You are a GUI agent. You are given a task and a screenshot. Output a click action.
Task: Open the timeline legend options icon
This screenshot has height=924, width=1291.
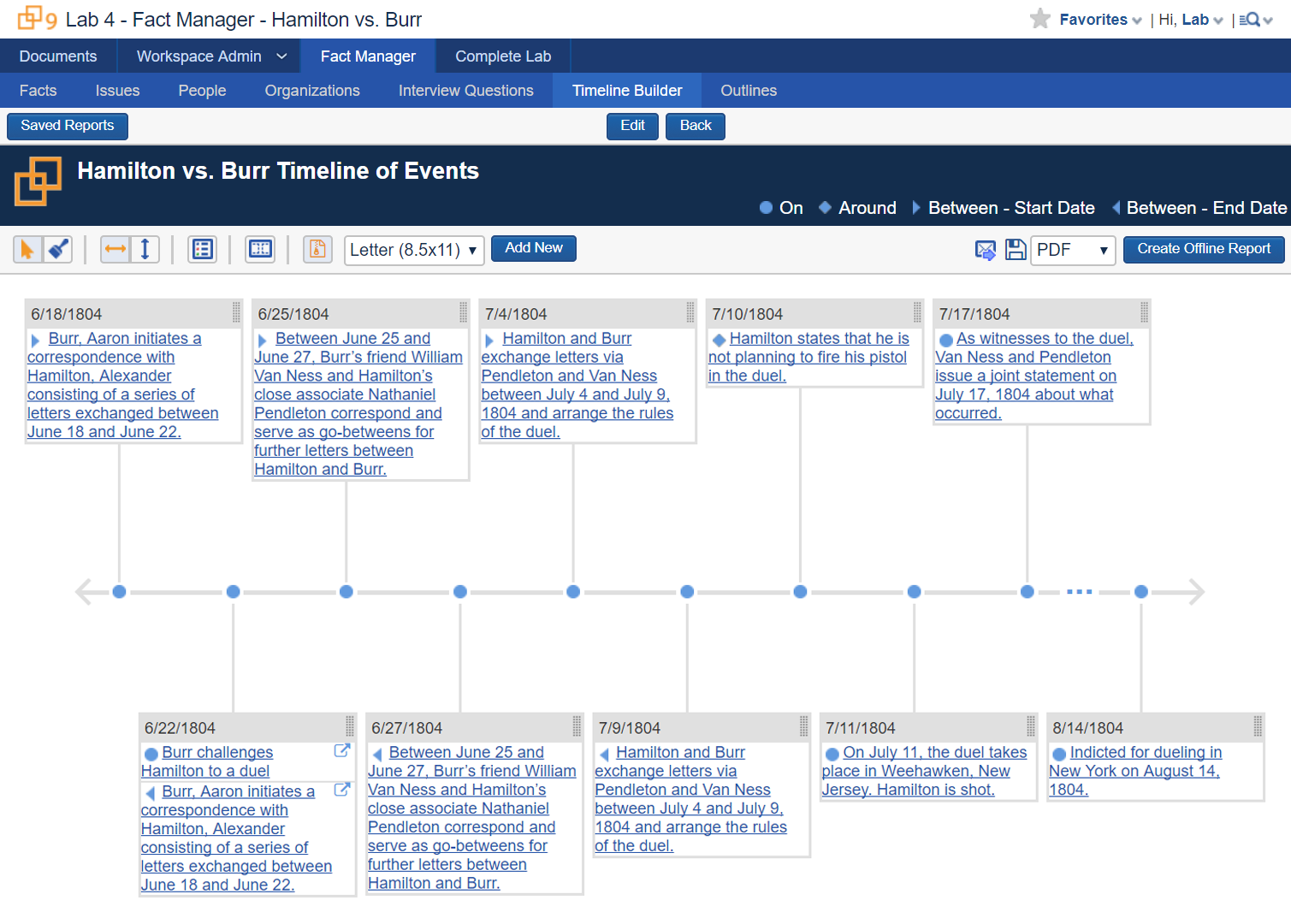pos(203,249)
